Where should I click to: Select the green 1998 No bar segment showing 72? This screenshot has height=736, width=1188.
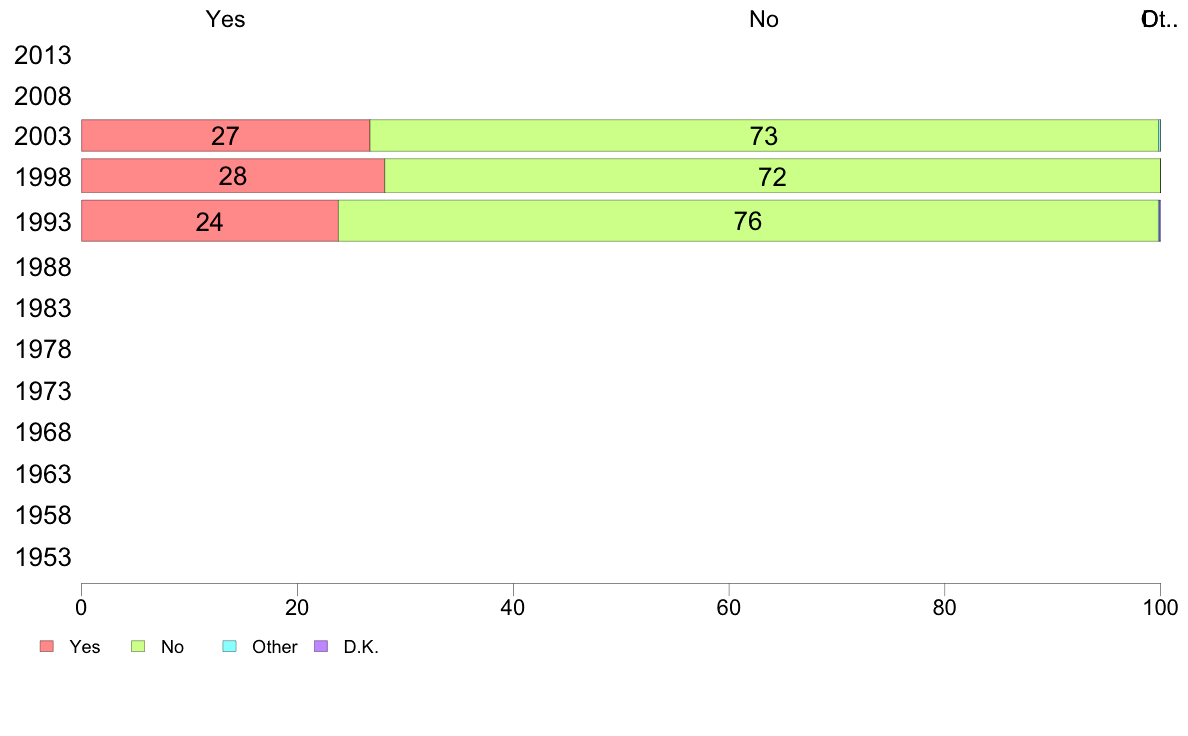tap(772, 176)
